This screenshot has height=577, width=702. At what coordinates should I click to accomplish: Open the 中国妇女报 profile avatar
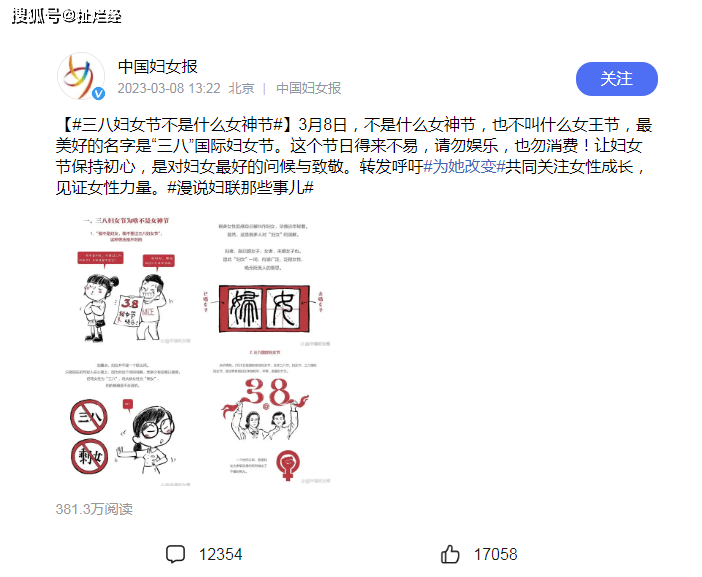point(81,76)
